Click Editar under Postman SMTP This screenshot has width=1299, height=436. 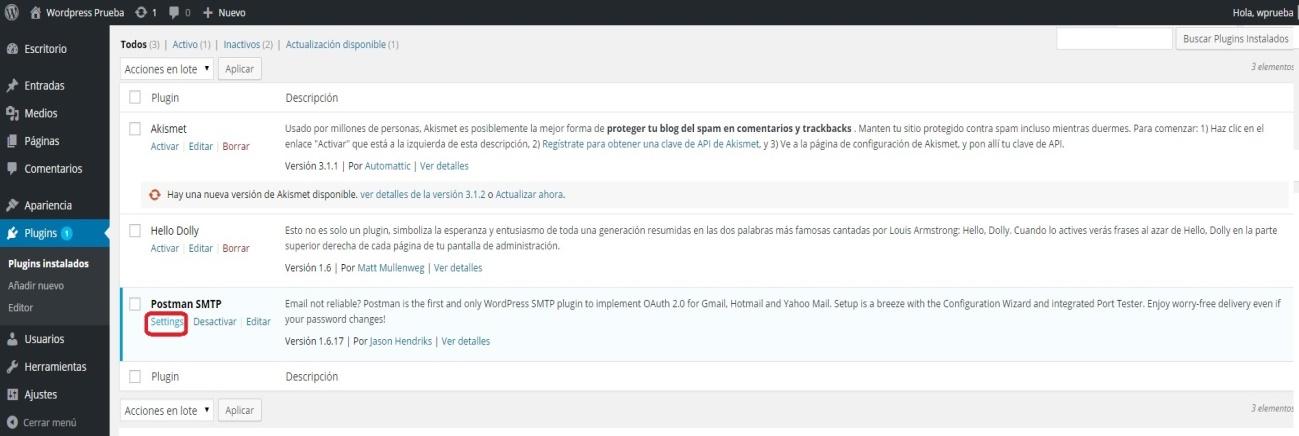click(258, 321)
